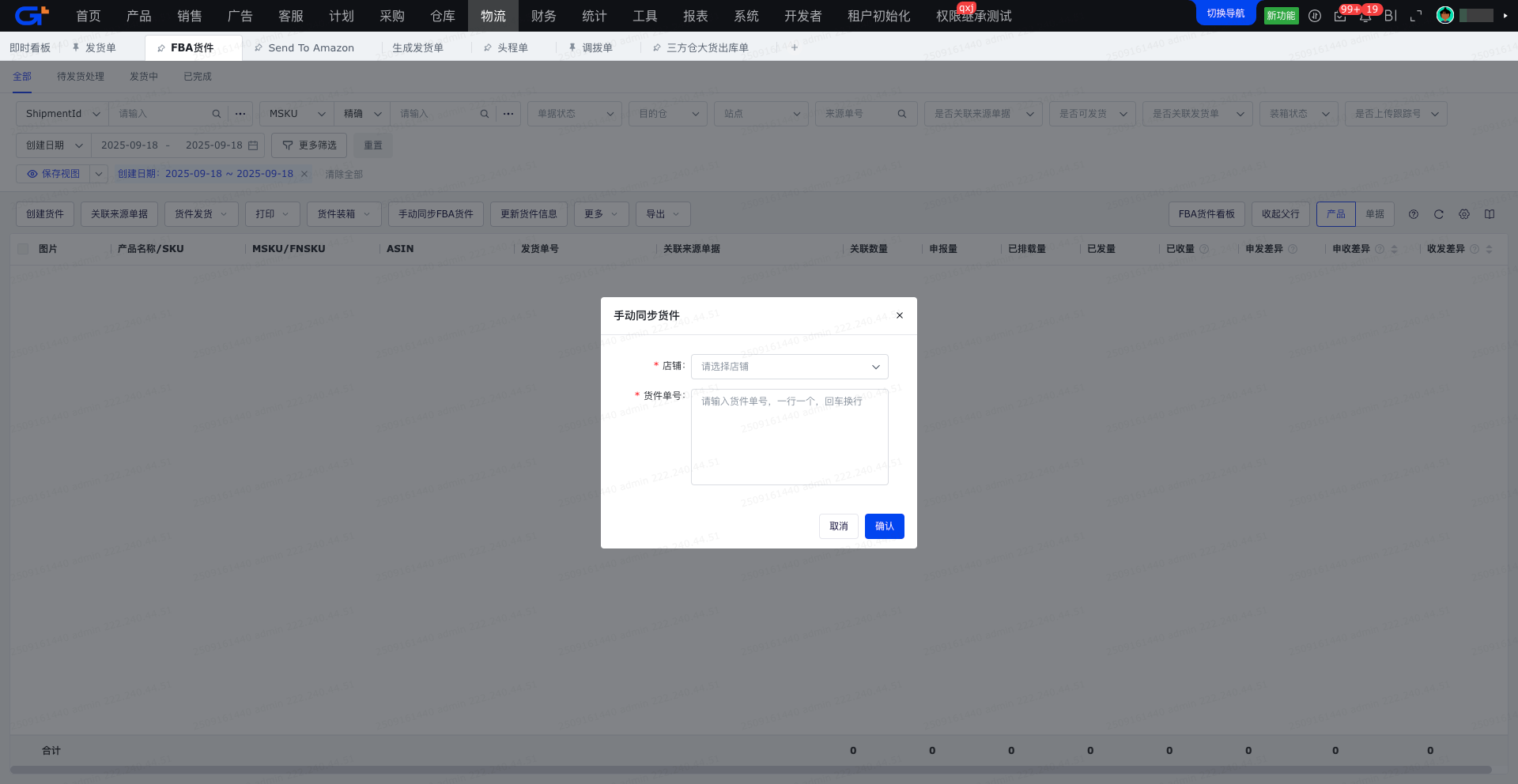
Task: Switch view to 单据 toggle
Action: coord(1375,214)
